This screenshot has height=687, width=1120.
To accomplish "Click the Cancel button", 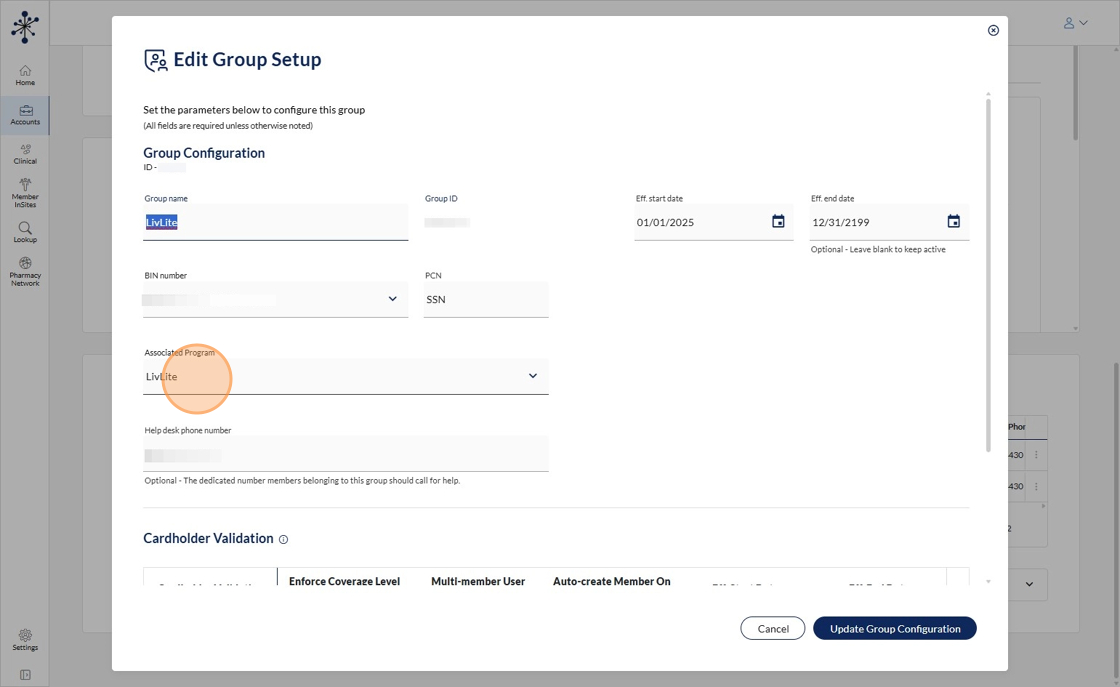I will coord(772,629).
